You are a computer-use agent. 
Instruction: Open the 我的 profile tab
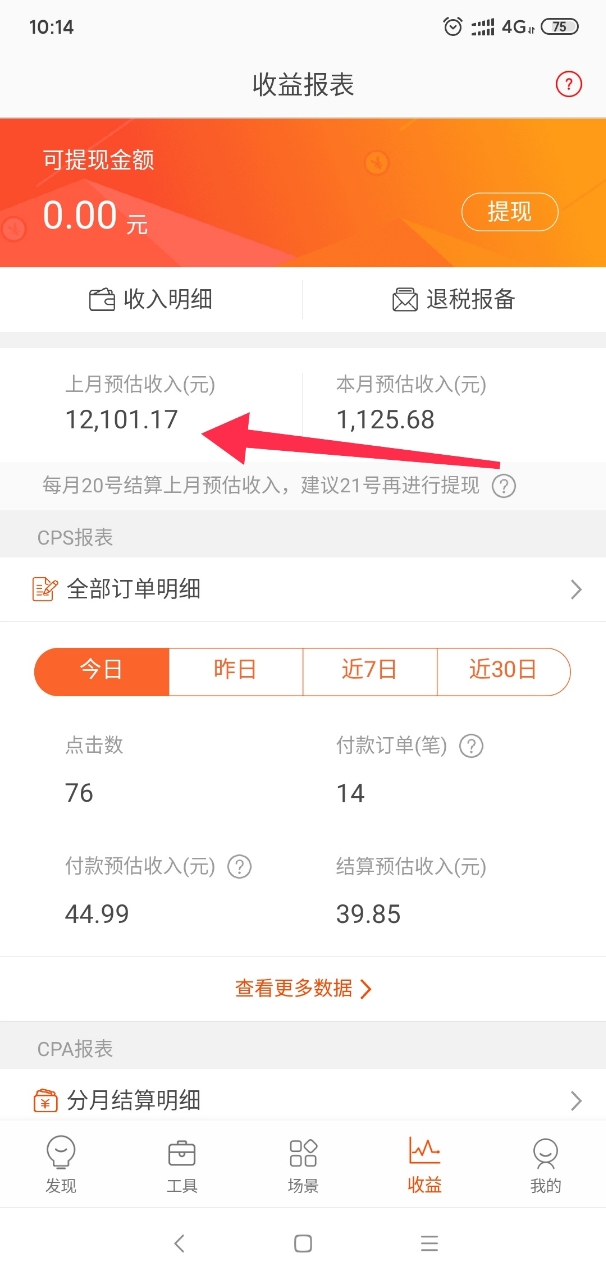click(x=545, y=1165)
